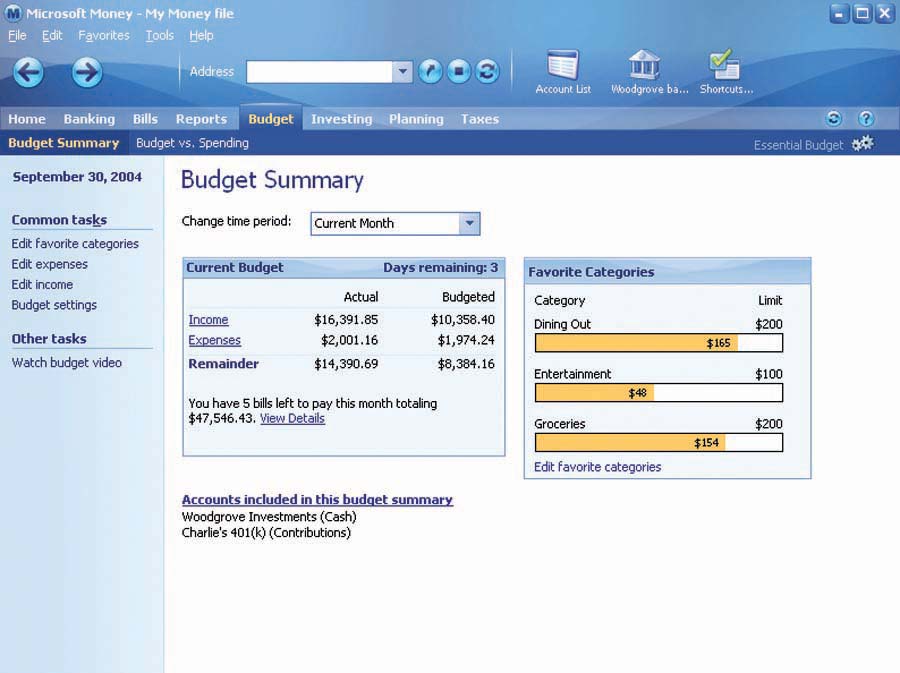
Task: Click the Groceries $154 progress bar
Action: [659, 443]
